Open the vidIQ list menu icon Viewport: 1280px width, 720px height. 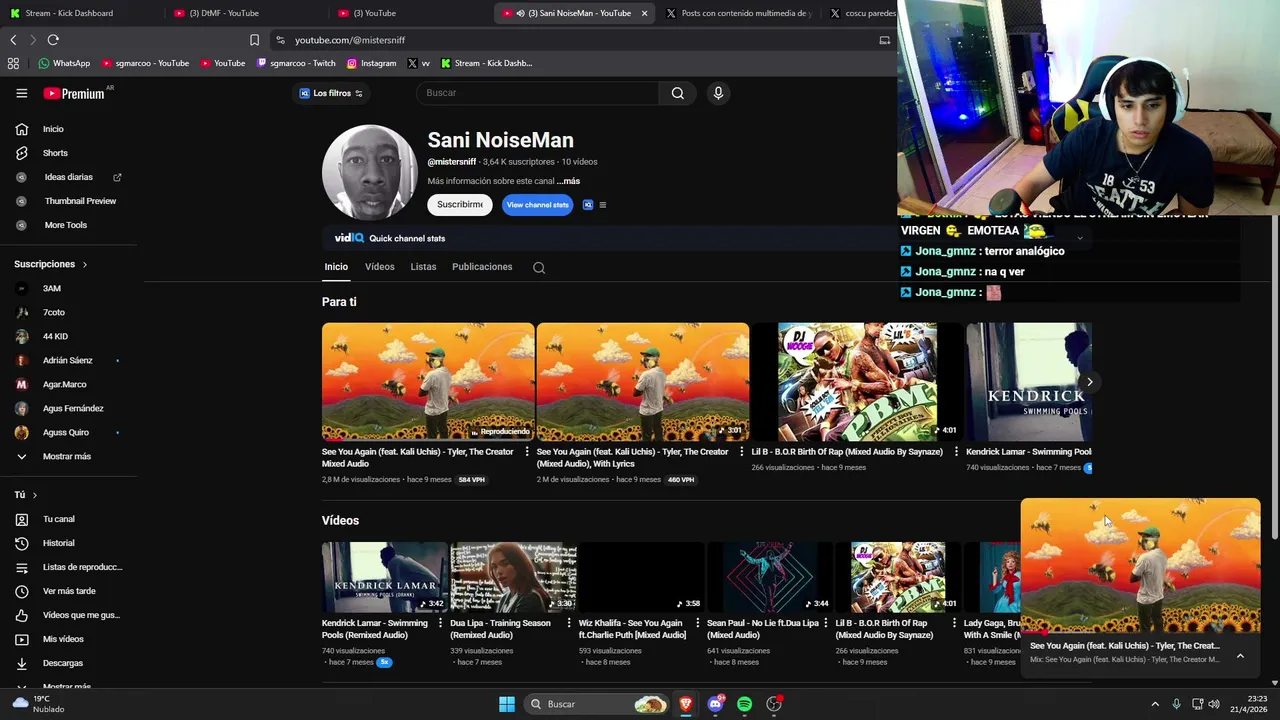602,205
